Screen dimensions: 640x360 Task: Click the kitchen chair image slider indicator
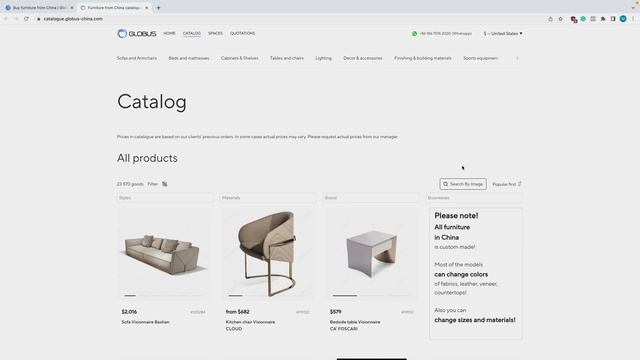235,296
